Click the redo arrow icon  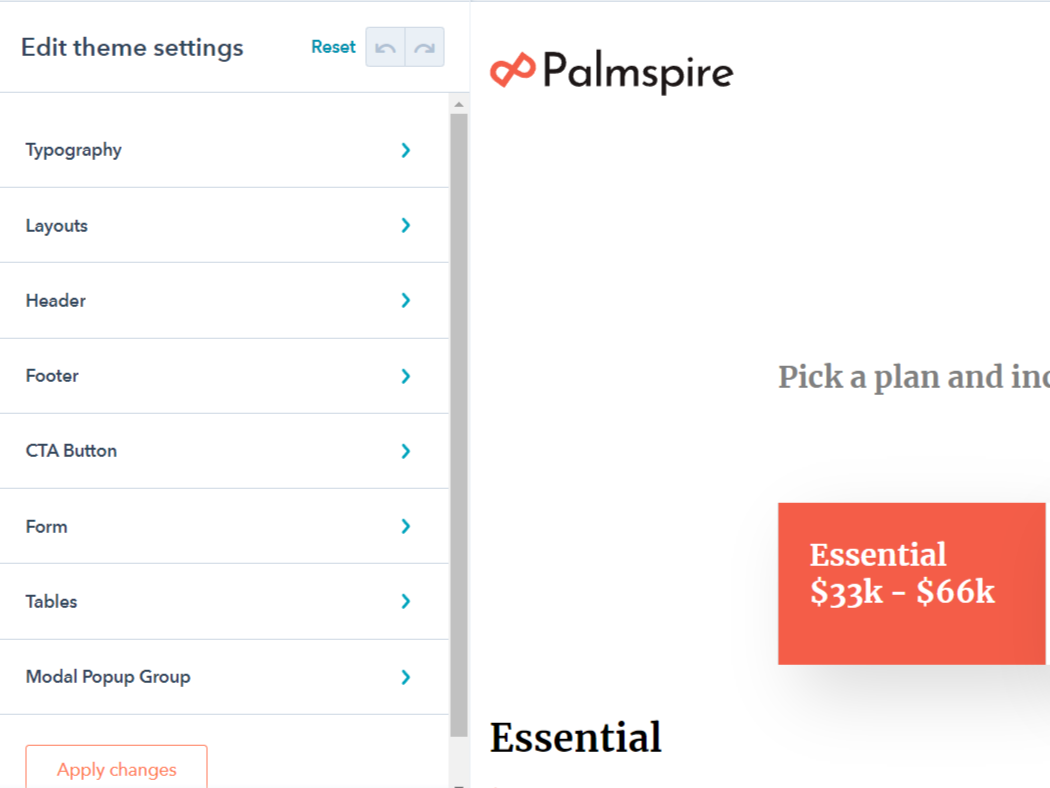(x=424, y=47)
